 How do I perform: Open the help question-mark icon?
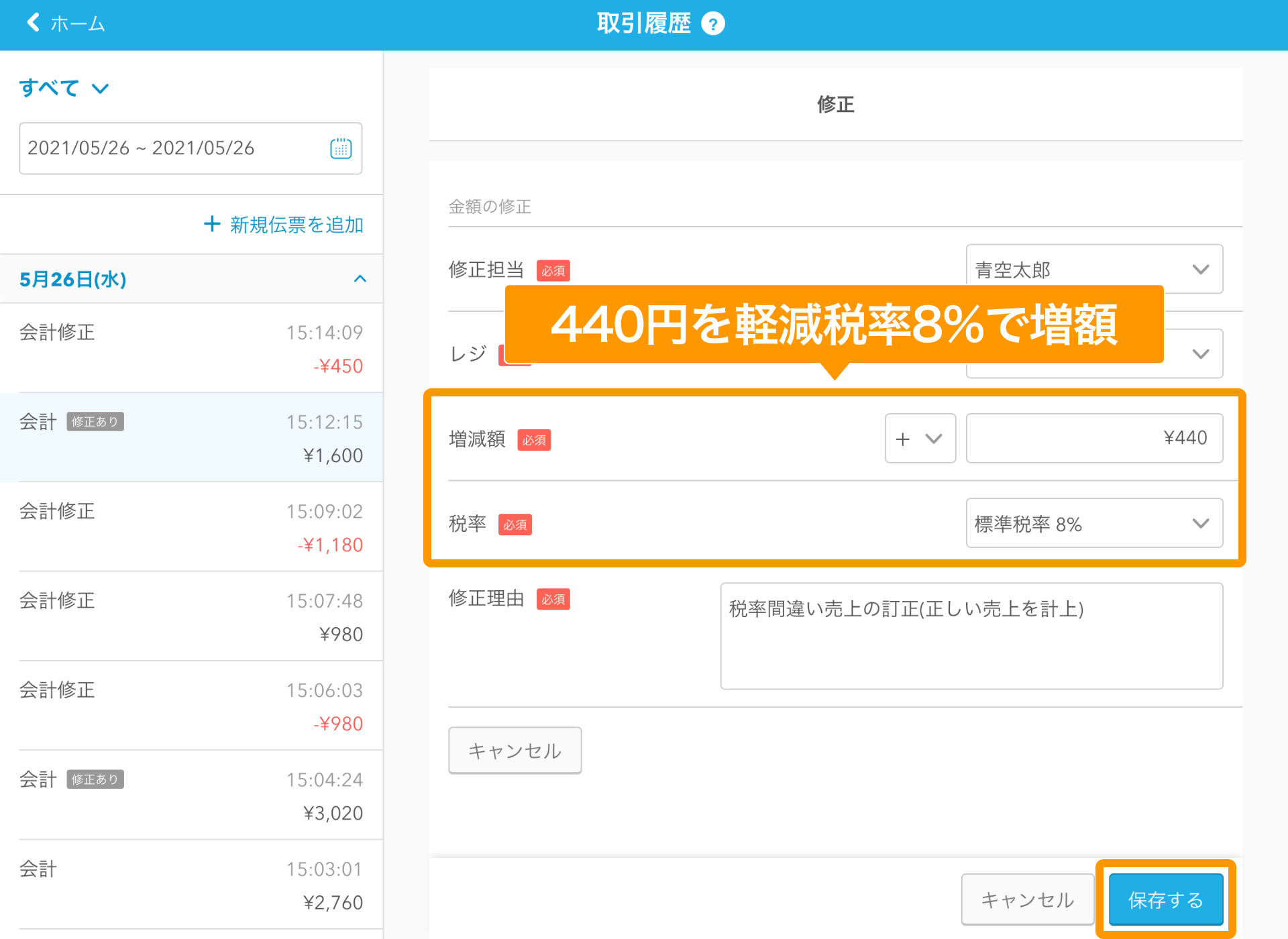point(712,24)
